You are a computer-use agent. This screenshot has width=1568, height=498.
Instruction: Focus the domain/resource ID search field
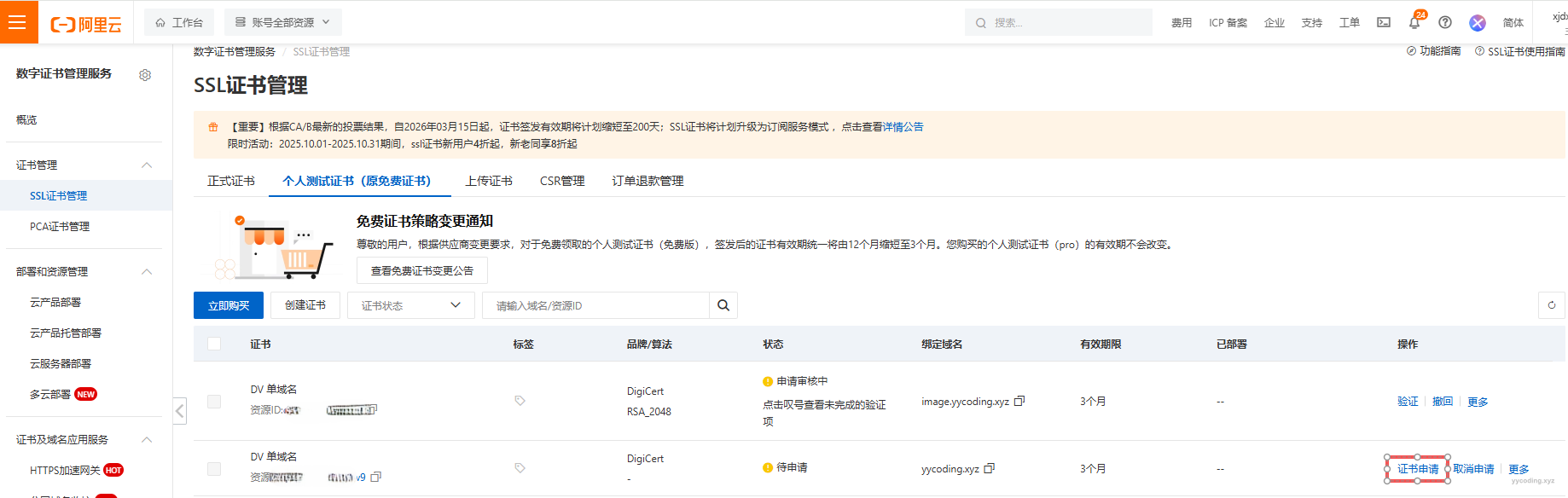pos(595,305)
